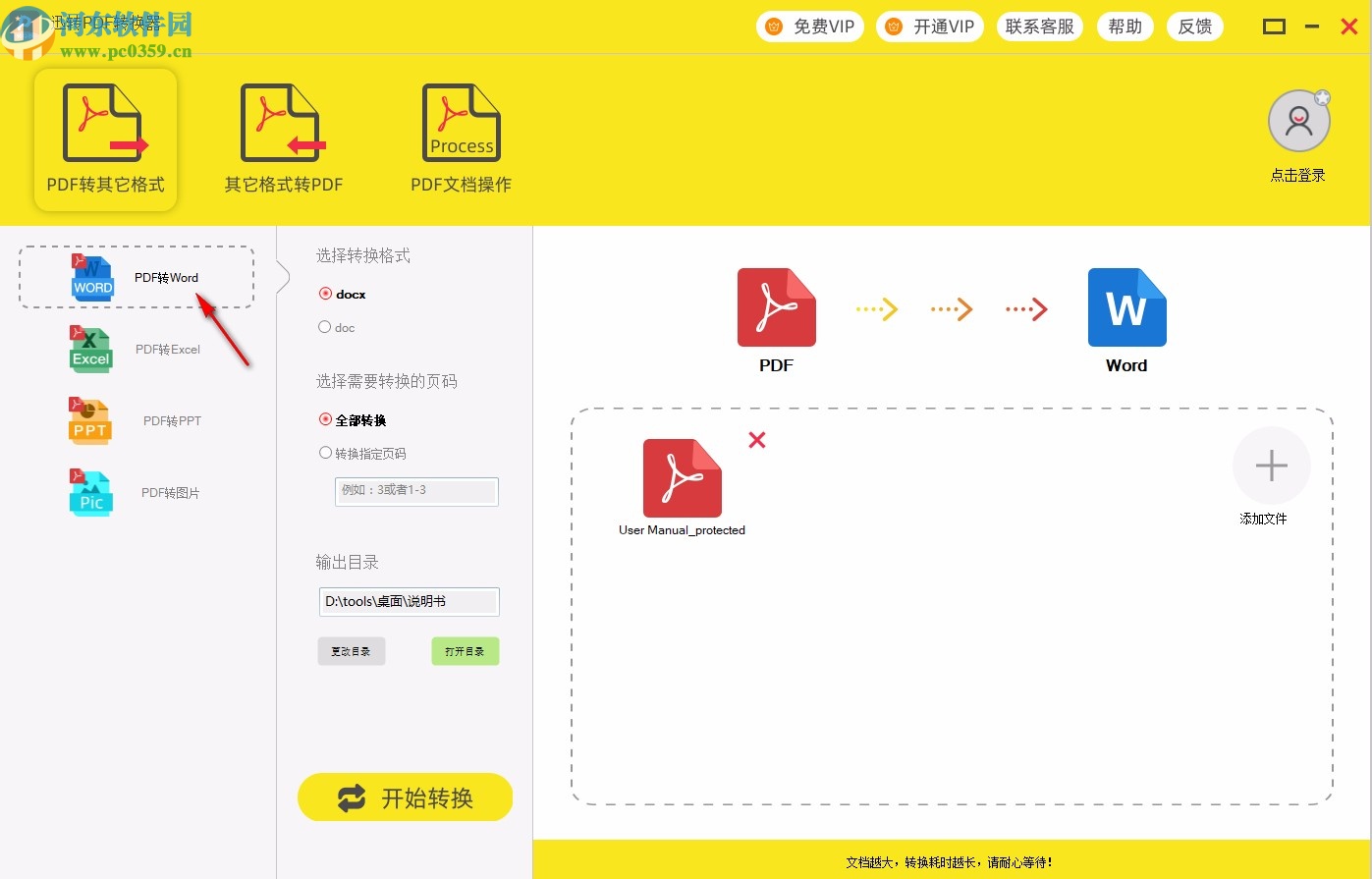Select the PDF转Word conversion tool

click(x=136, y=277)
